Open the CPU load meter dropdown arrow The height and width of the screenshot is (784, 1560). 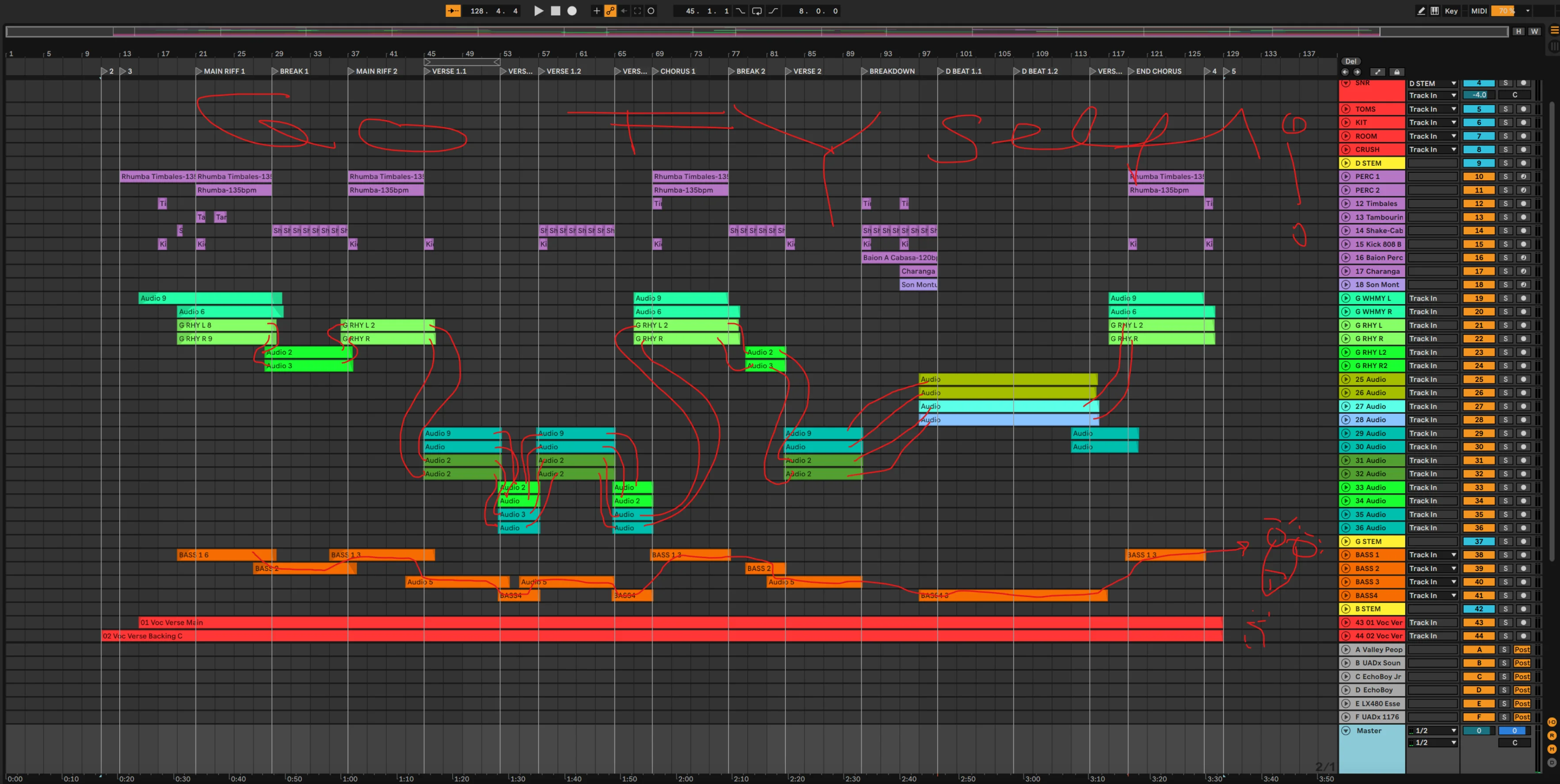1528,11
